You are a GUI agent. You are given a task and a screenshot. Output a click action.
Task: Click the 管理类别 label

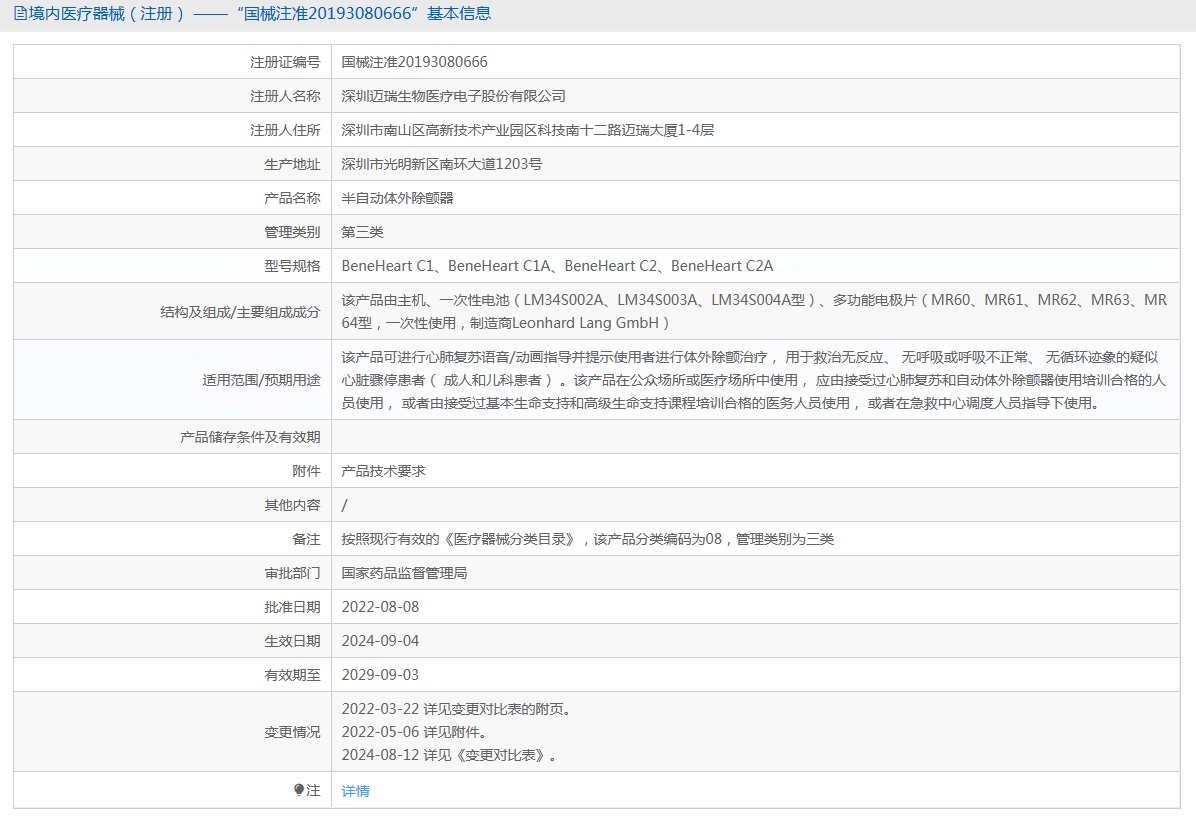pos(292,232)
